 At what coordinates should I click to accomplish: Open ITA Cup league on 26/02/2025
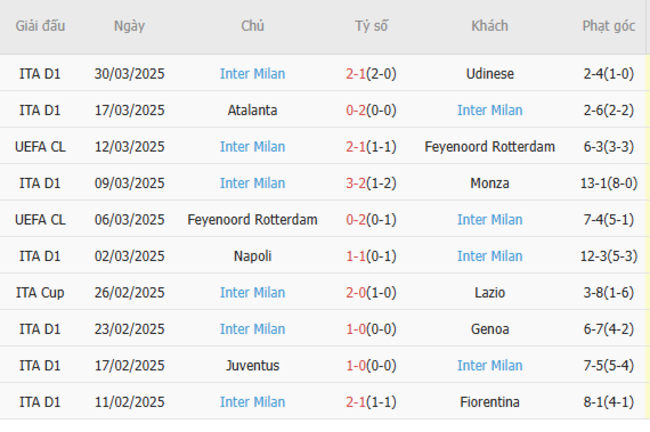pyautogui.click(x=40, y=293)
